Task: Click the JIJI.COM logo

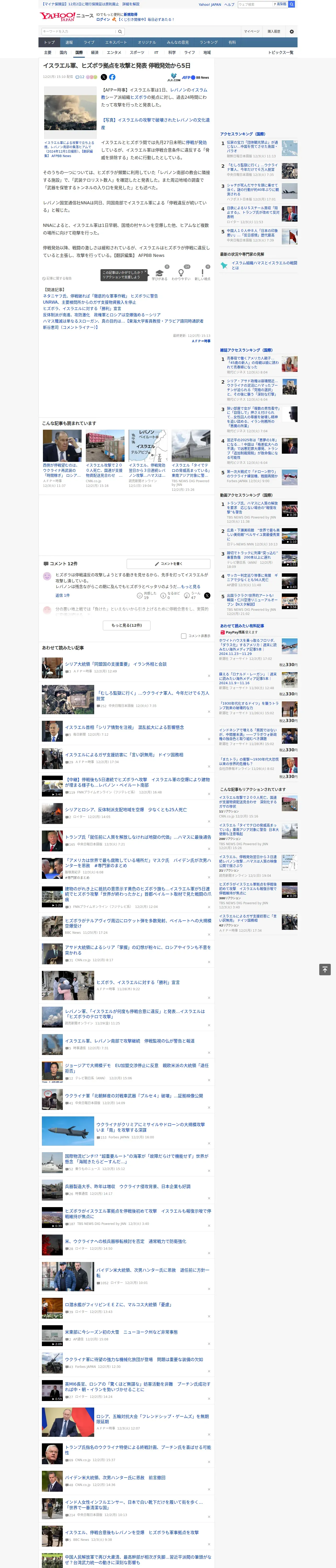Action: (174, 78)
